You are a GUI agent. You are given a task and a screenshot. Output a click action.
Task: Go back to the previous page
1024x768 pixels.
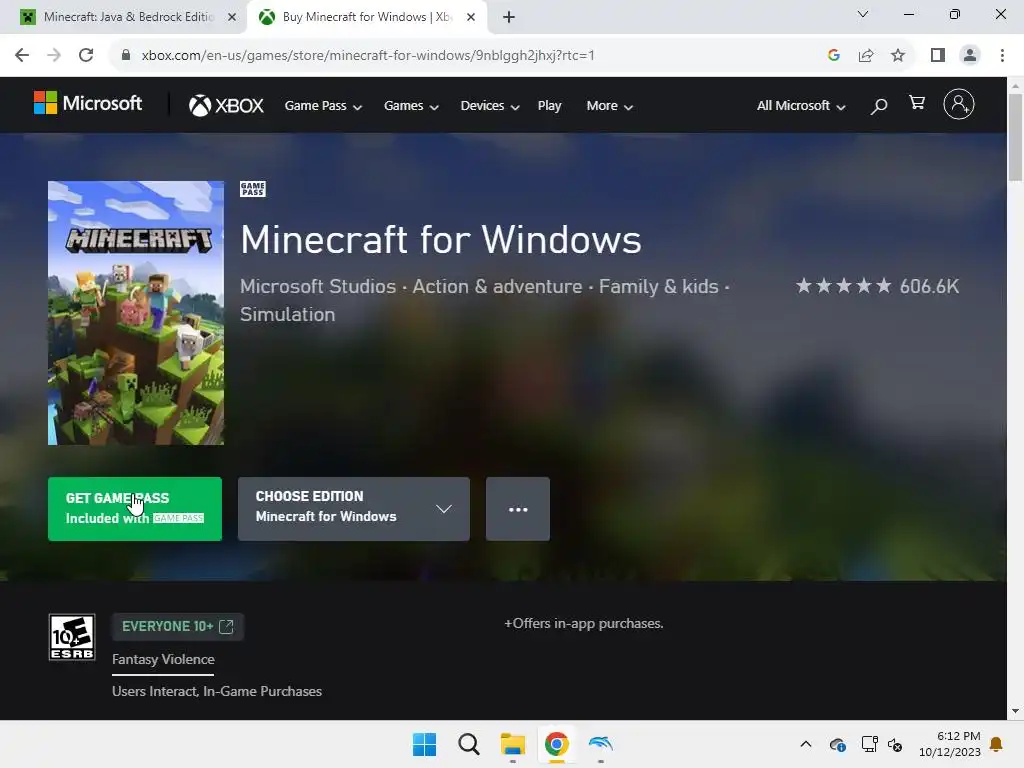pos(22,55)
